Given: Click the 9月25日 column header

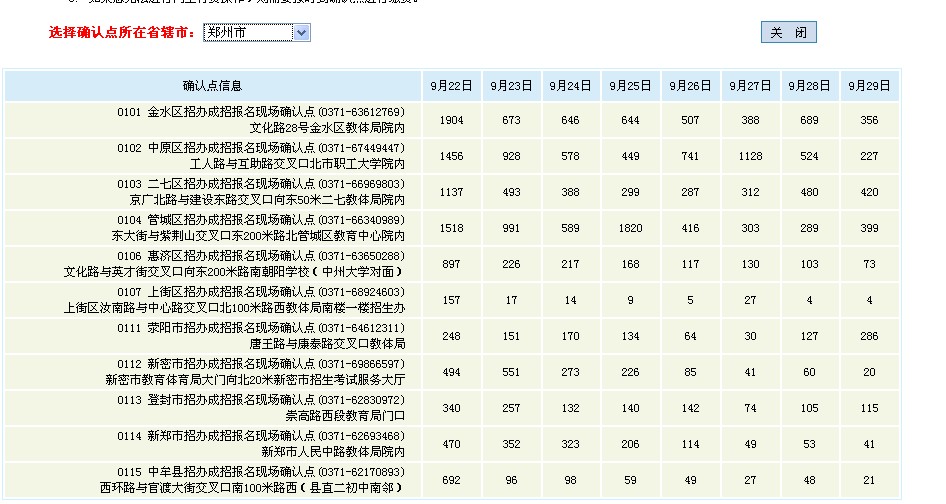Looking at the screenshot, I should coord(630,87).
